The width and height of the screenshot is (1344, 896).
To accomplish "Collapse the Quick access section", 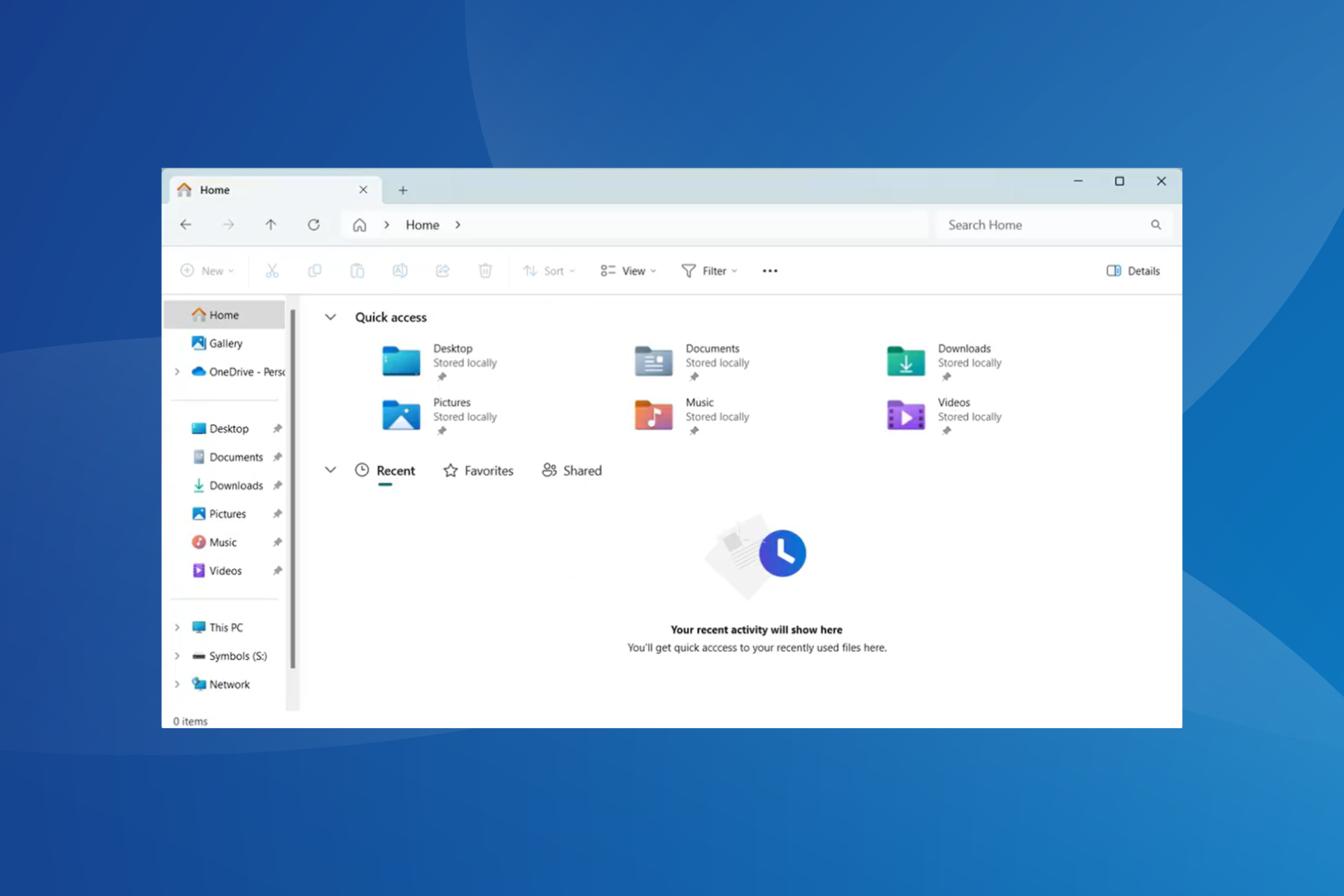I will click(330, 317).
